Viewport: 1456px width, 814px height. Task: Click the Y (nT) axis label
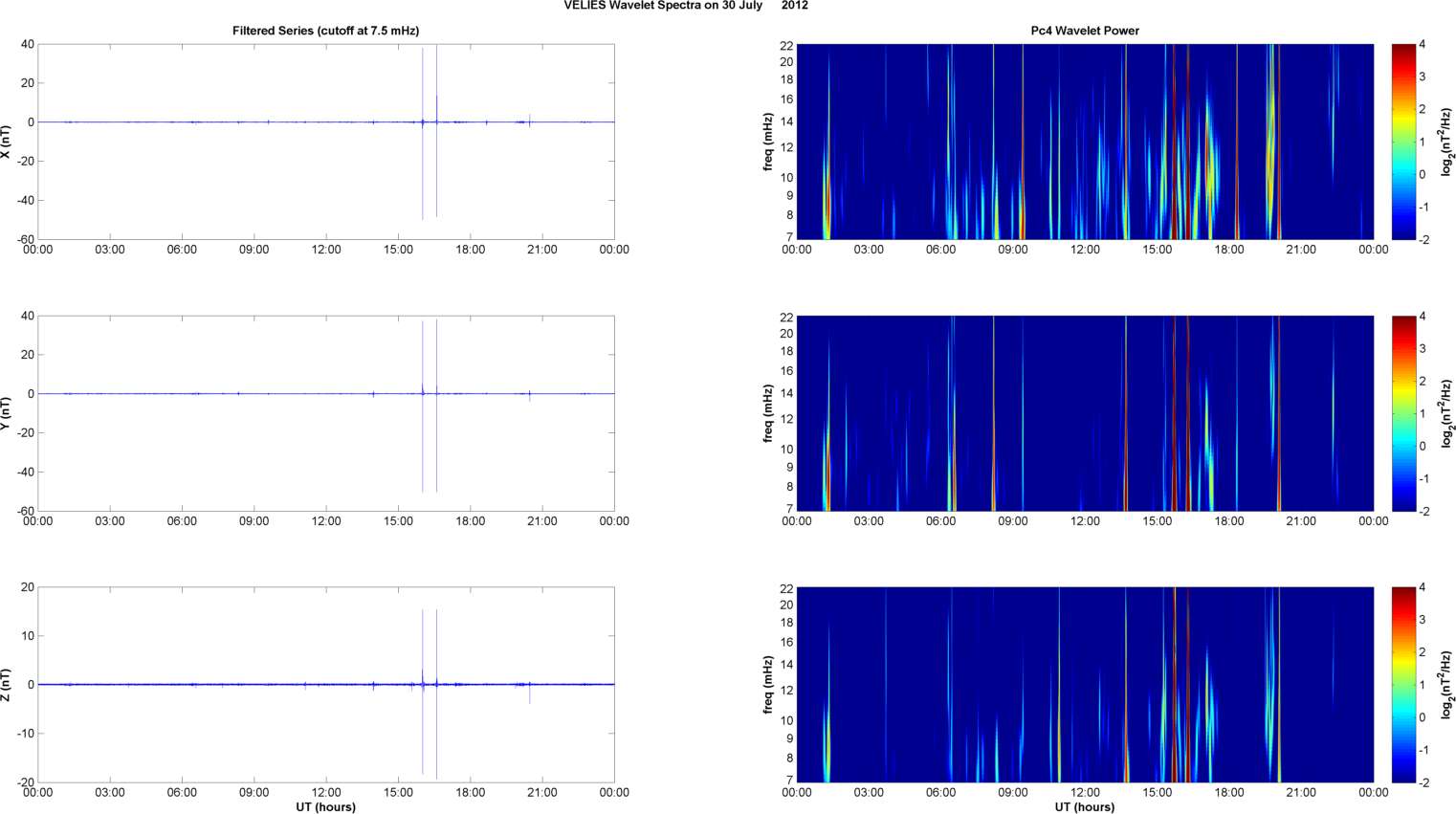pyautogui.click(x=6, y=413)
